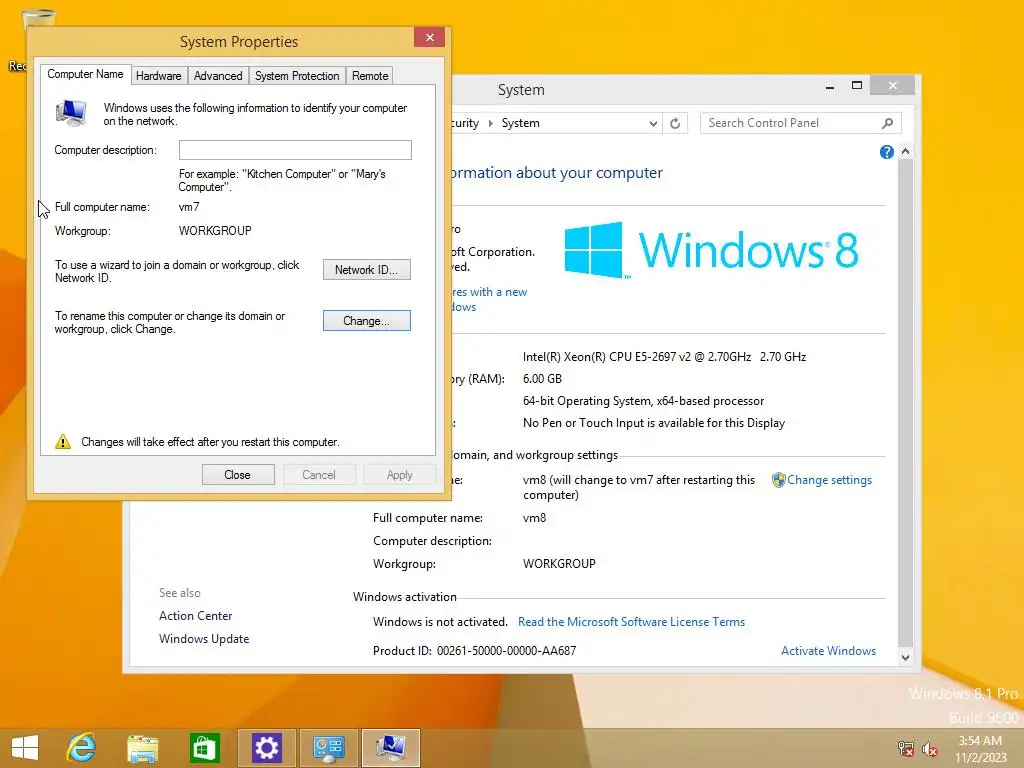This screenshot has width=1024, height=768.
Task: Click the Cancel button in System Properties
Action: (x=319, y=475)
